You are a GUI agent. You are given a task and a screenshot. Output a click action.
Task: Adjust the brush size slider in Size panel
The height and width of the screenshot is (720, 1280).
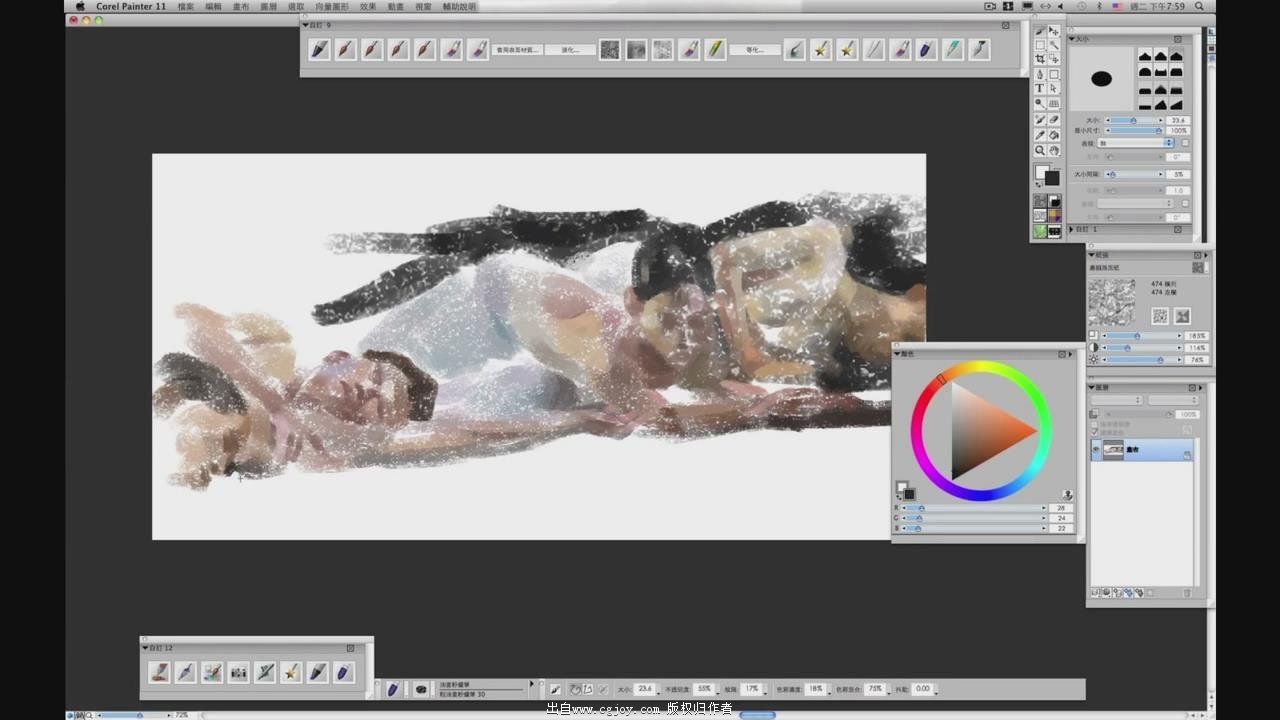pyautogui.click(x=1134, y=120)
